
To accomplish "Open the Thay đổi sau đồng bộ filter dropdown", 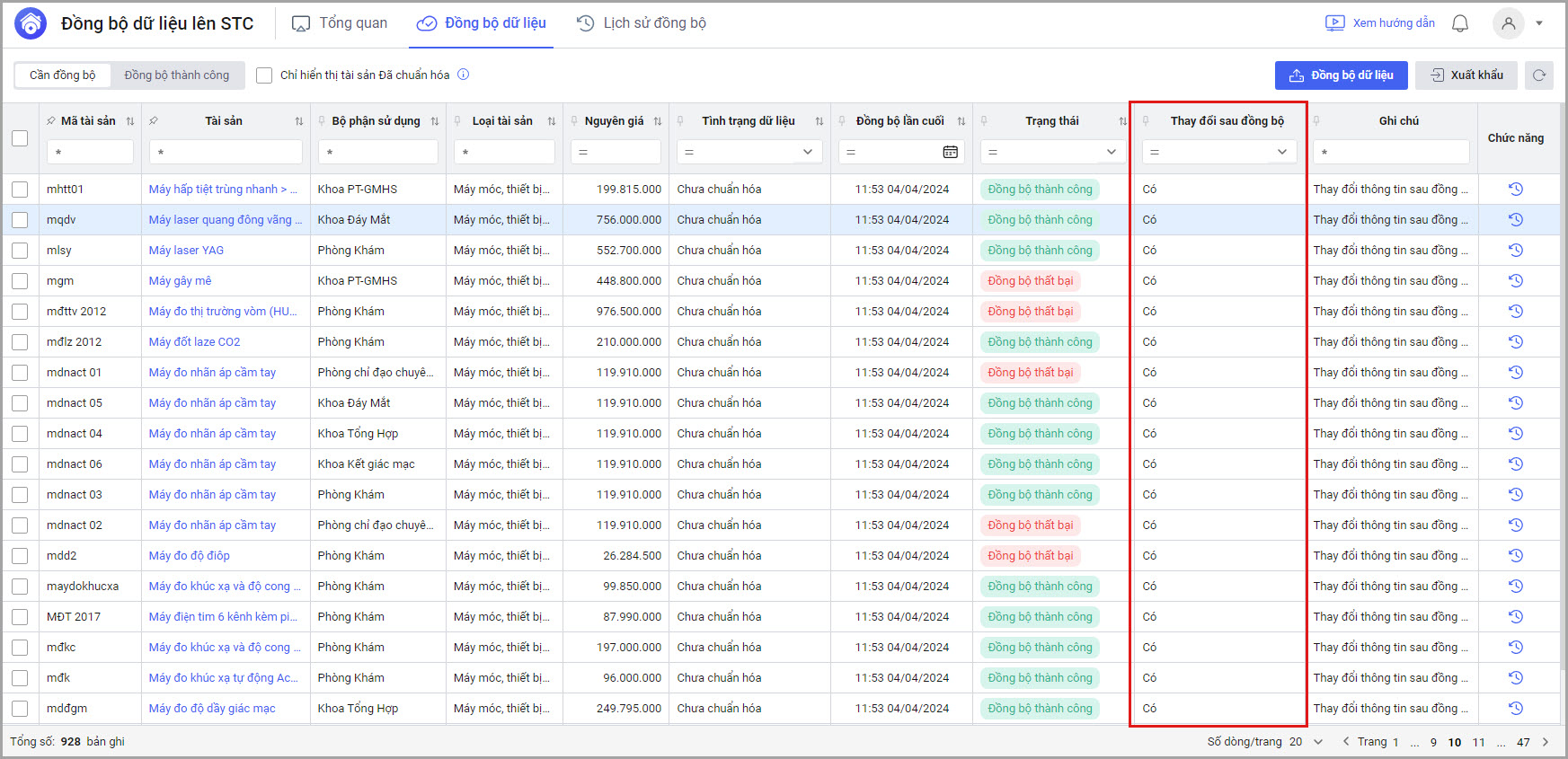I will [1281, 152].
